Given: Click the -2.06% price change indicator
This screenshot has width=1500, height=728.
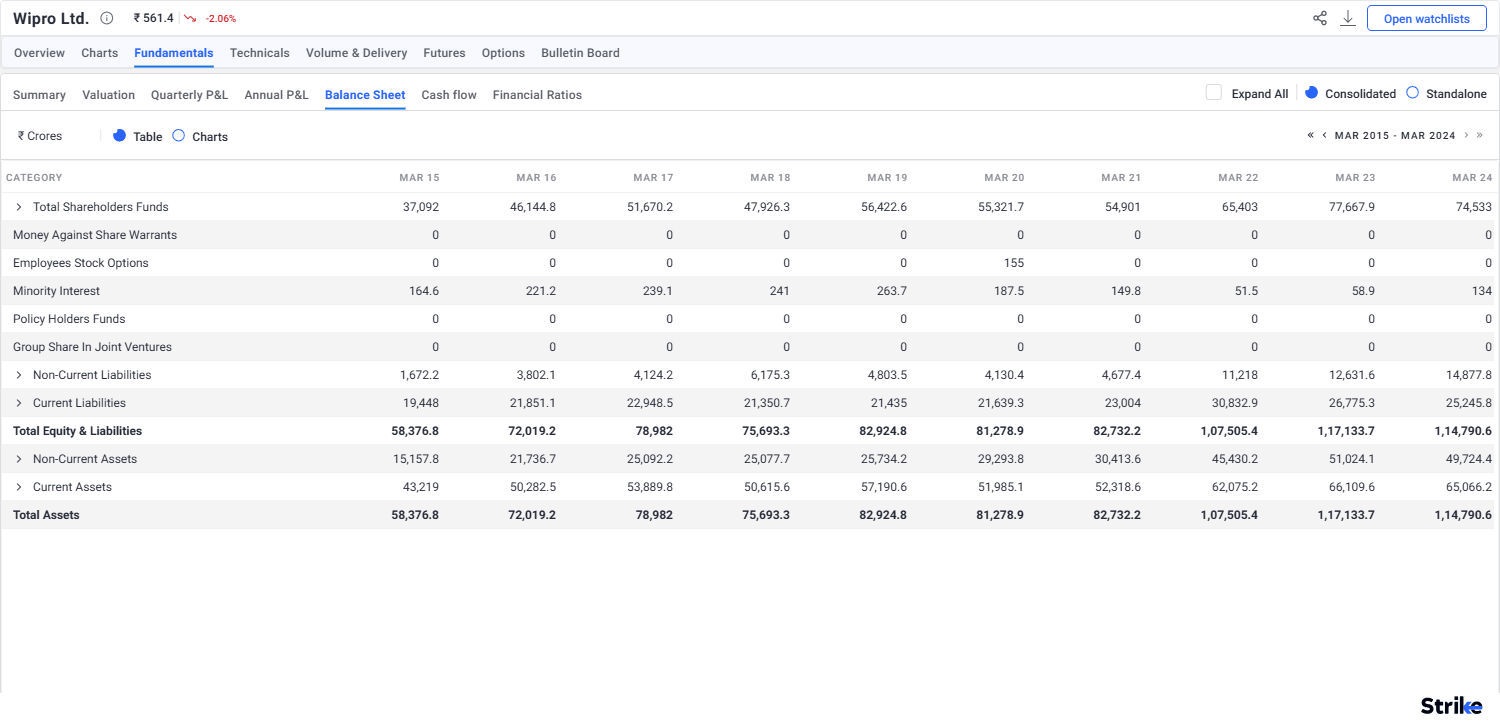Looking at the screenshot, I should (221, 18).
